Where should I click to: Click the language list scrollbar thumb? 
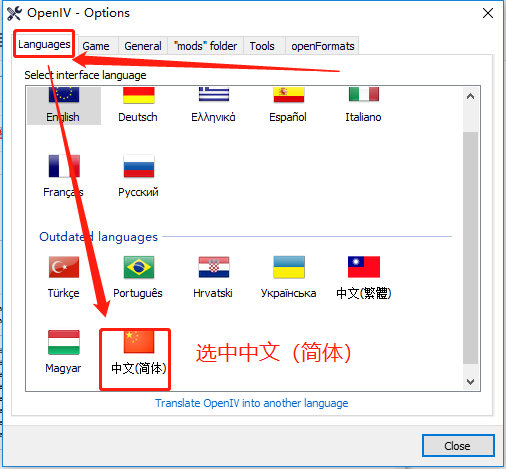(470, 248)
